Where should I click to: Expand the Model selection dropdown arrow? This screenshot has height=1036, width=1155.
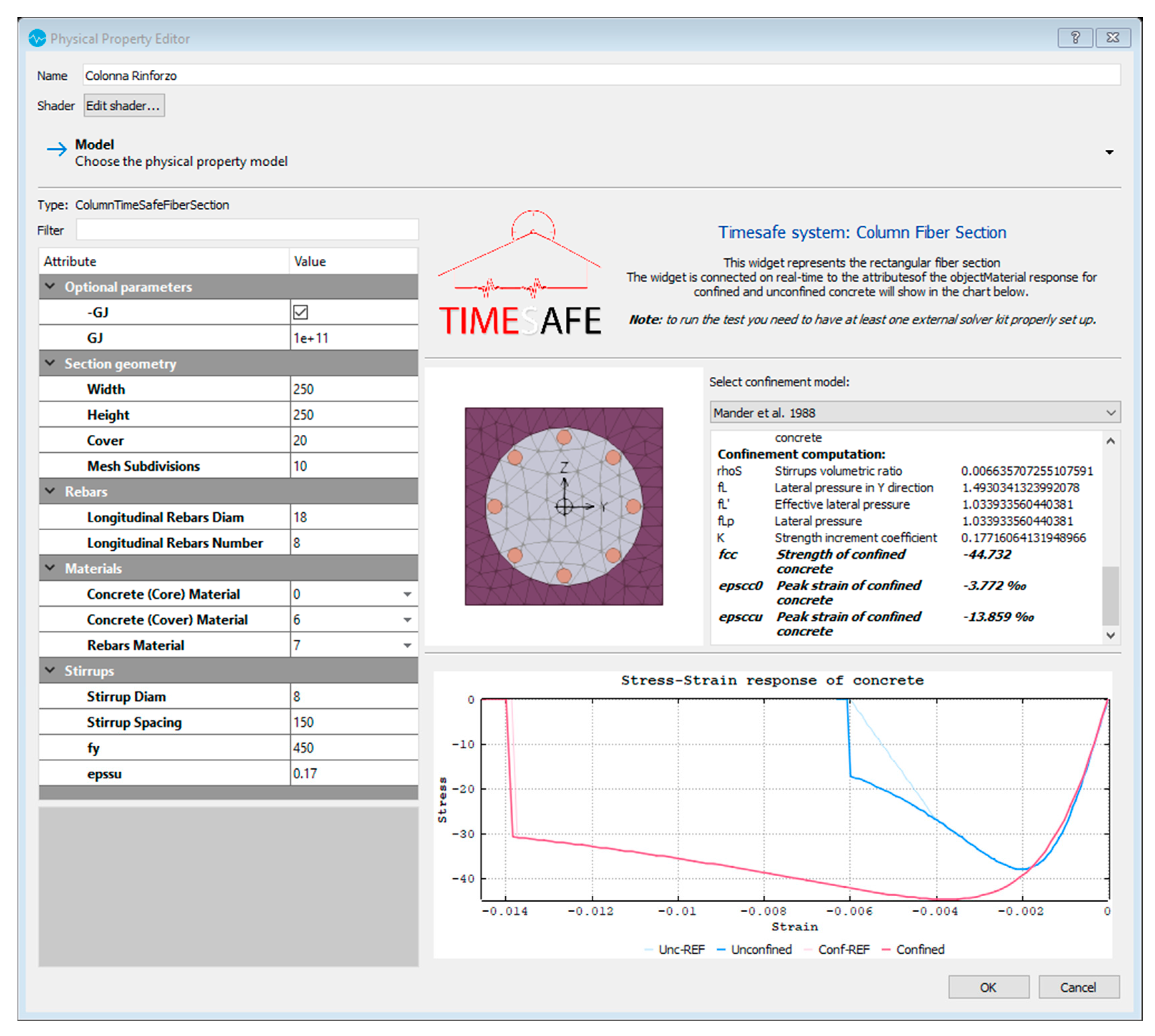(1109, 153)
